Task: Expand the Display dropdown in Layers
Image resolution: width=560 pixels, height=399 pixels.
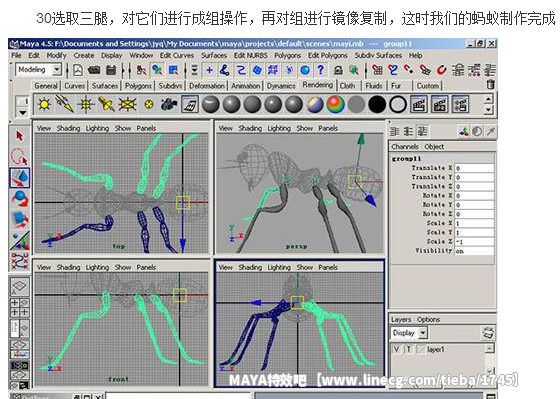Action: (423, 333)
